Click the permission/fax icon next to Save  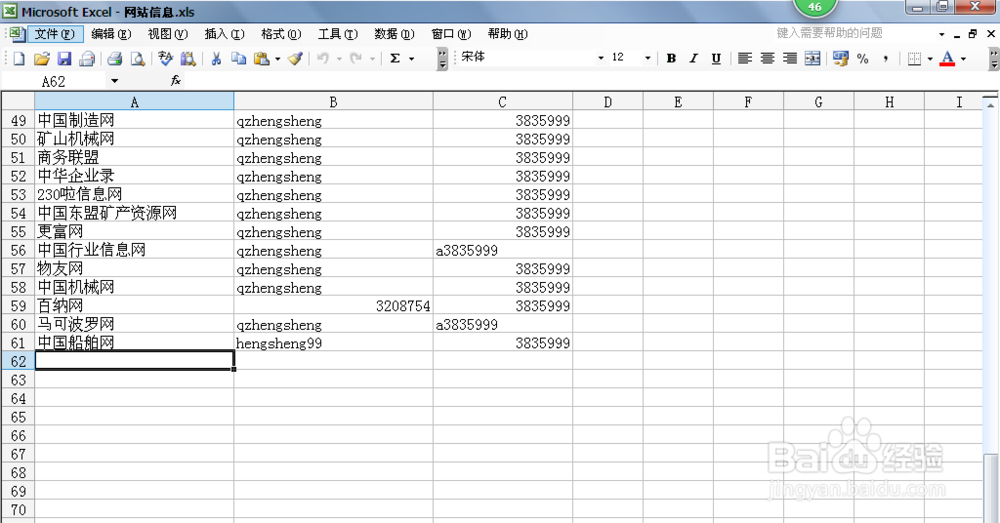click(87, 59)
